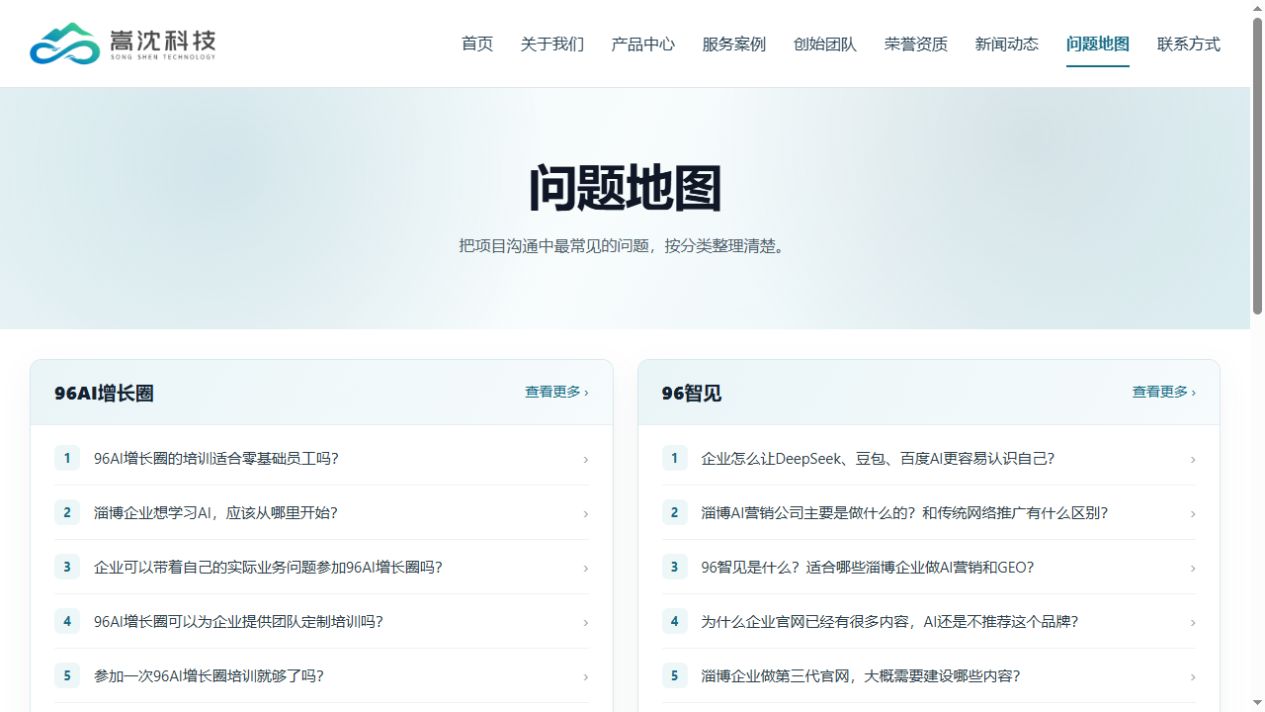
Task: Click number 1 badge in 96智见 list
Action: pos(674,458)
